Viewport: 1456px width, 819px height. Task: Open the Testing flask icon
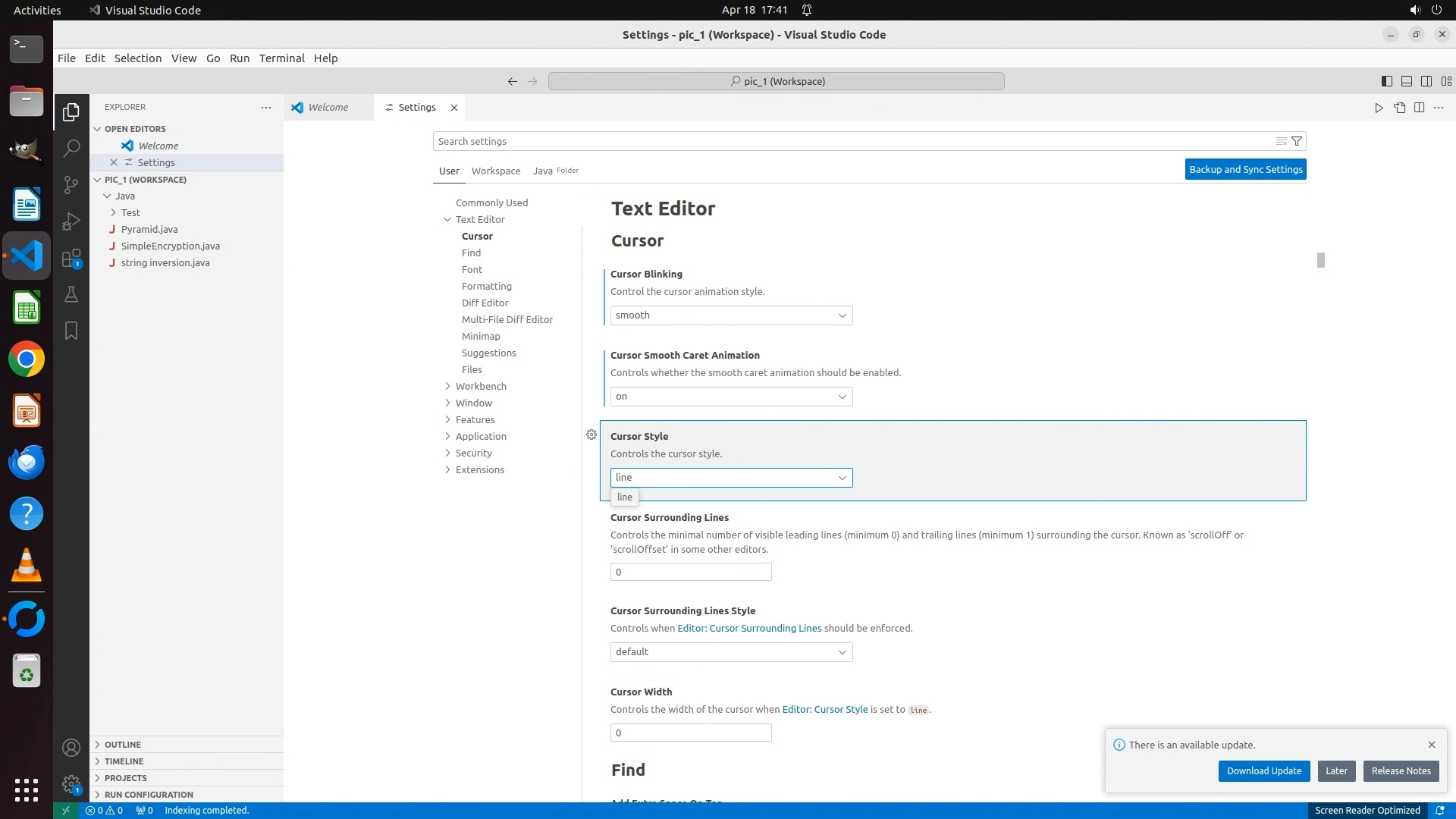click(71, 294)
